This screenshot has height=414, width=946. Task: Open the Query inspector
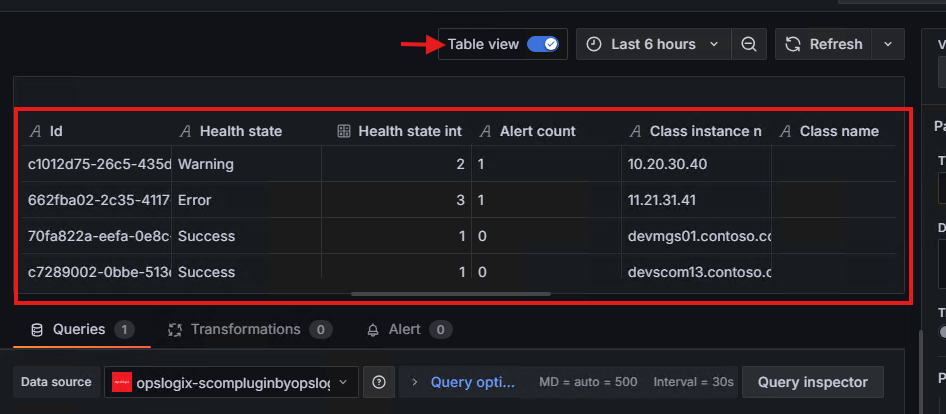(x=814, y=382)
